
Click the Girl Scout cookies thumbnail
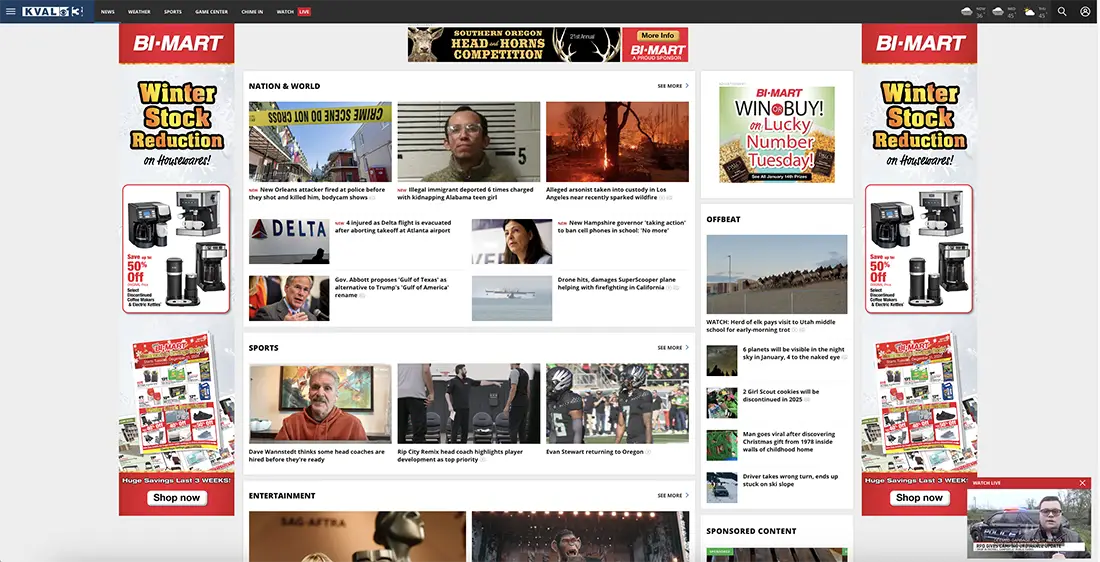pos(722,403)
